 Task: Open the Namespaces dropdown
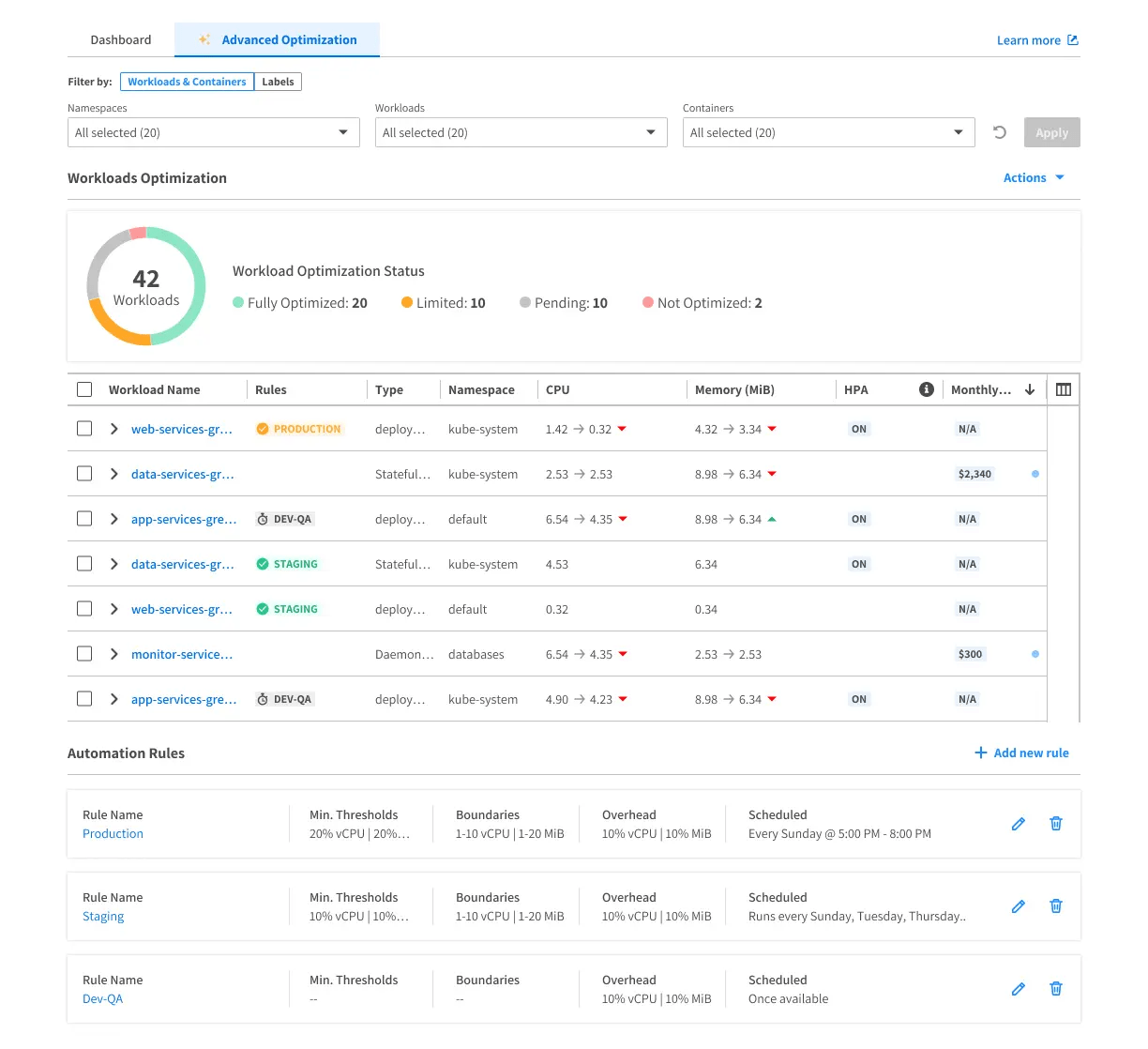214,132
